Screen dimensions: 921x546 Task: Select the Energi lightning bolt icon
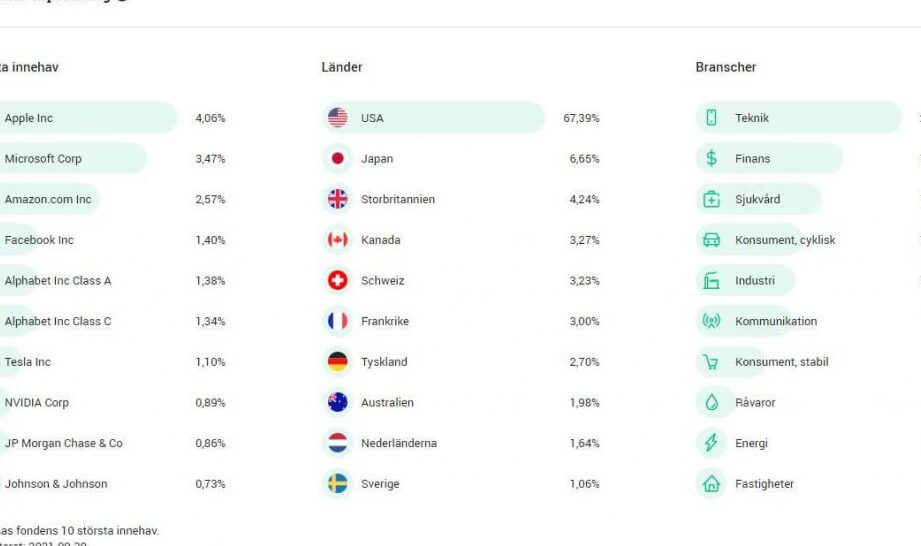coord(711,443)
